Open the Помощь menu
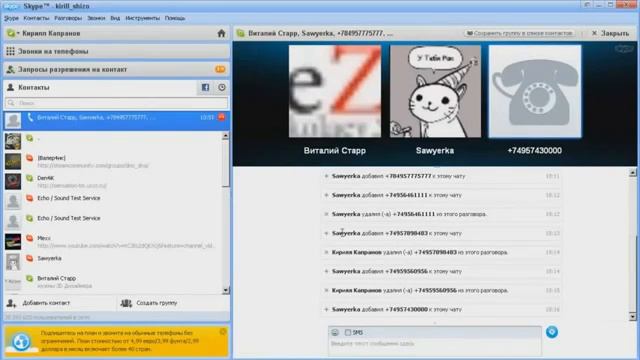640x360 pixels. tap(175, 18)
